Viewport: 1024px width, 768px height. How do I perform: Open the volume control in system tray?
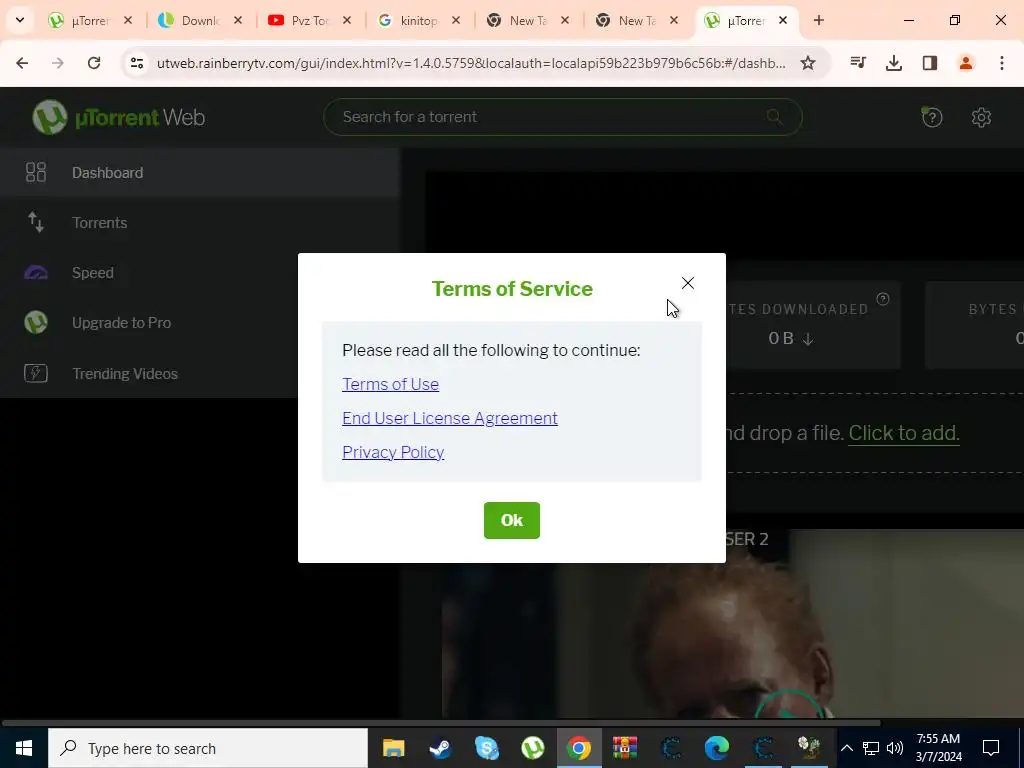tap(895, 748)
